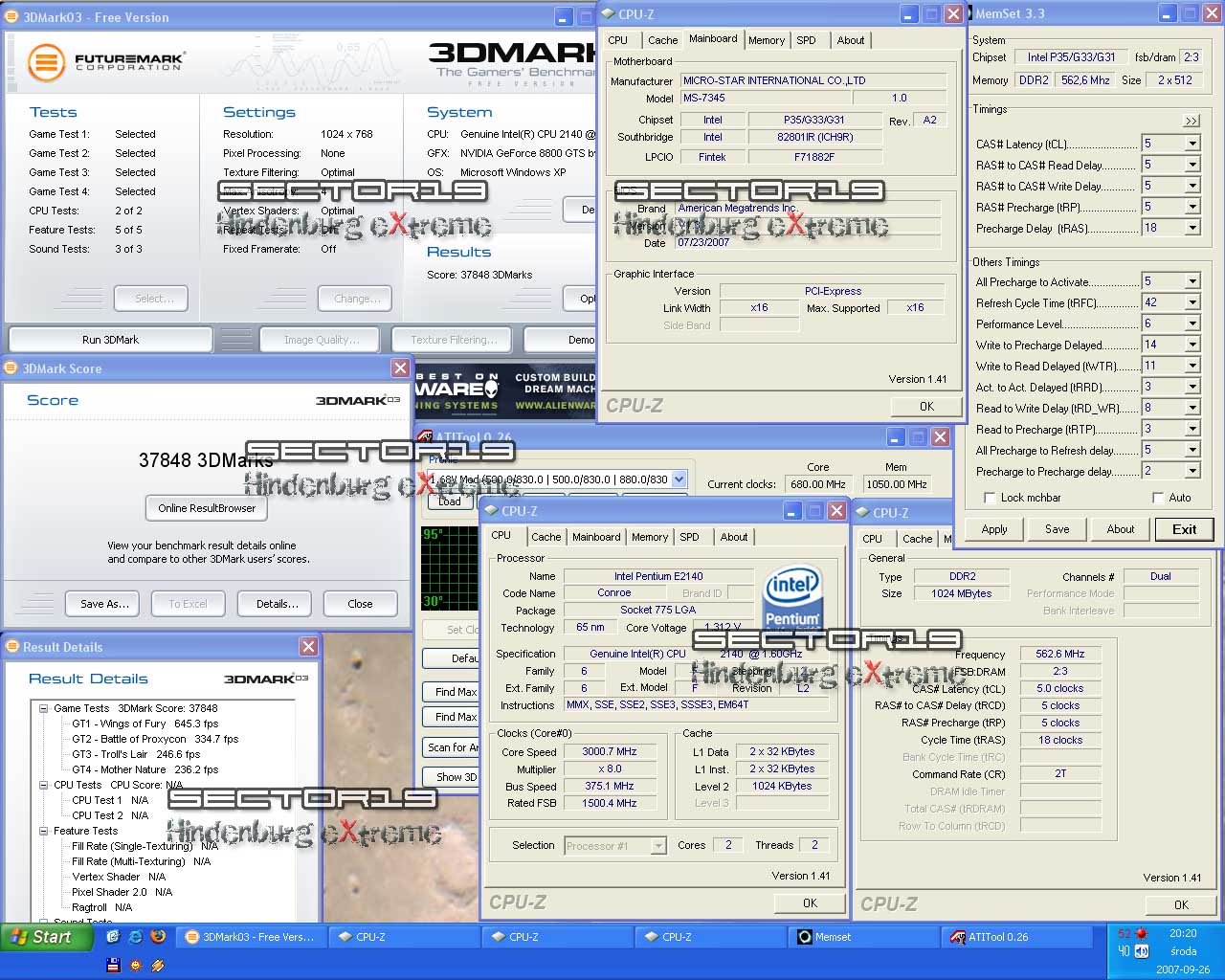Click the Core Speed value 3000.7 MHz
Image resolution: width=1225 pixels, height=980 pixels.
(610, 752)
